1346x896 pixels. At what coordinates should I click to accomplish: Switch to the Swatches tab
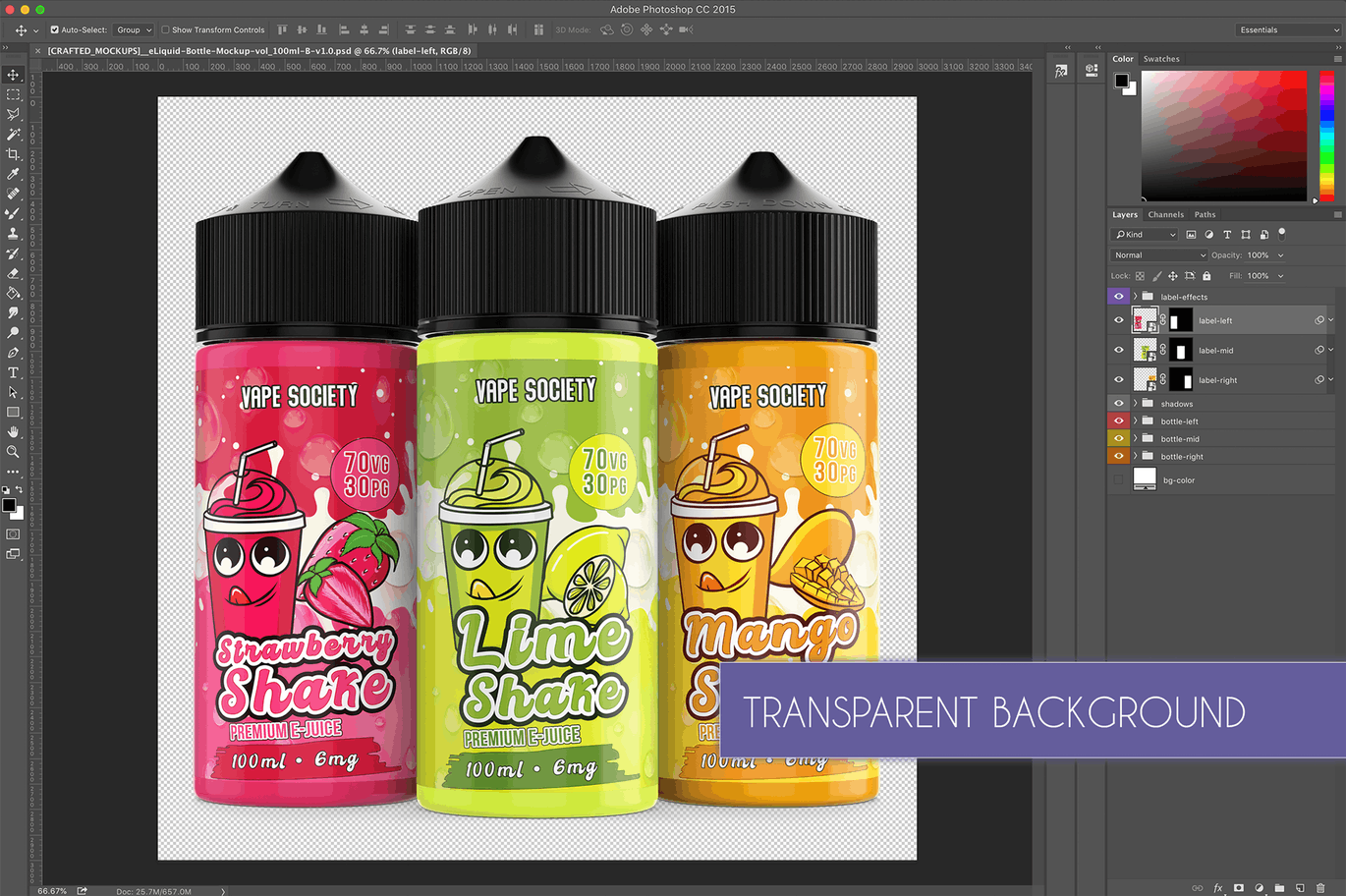pos(1161,58)
